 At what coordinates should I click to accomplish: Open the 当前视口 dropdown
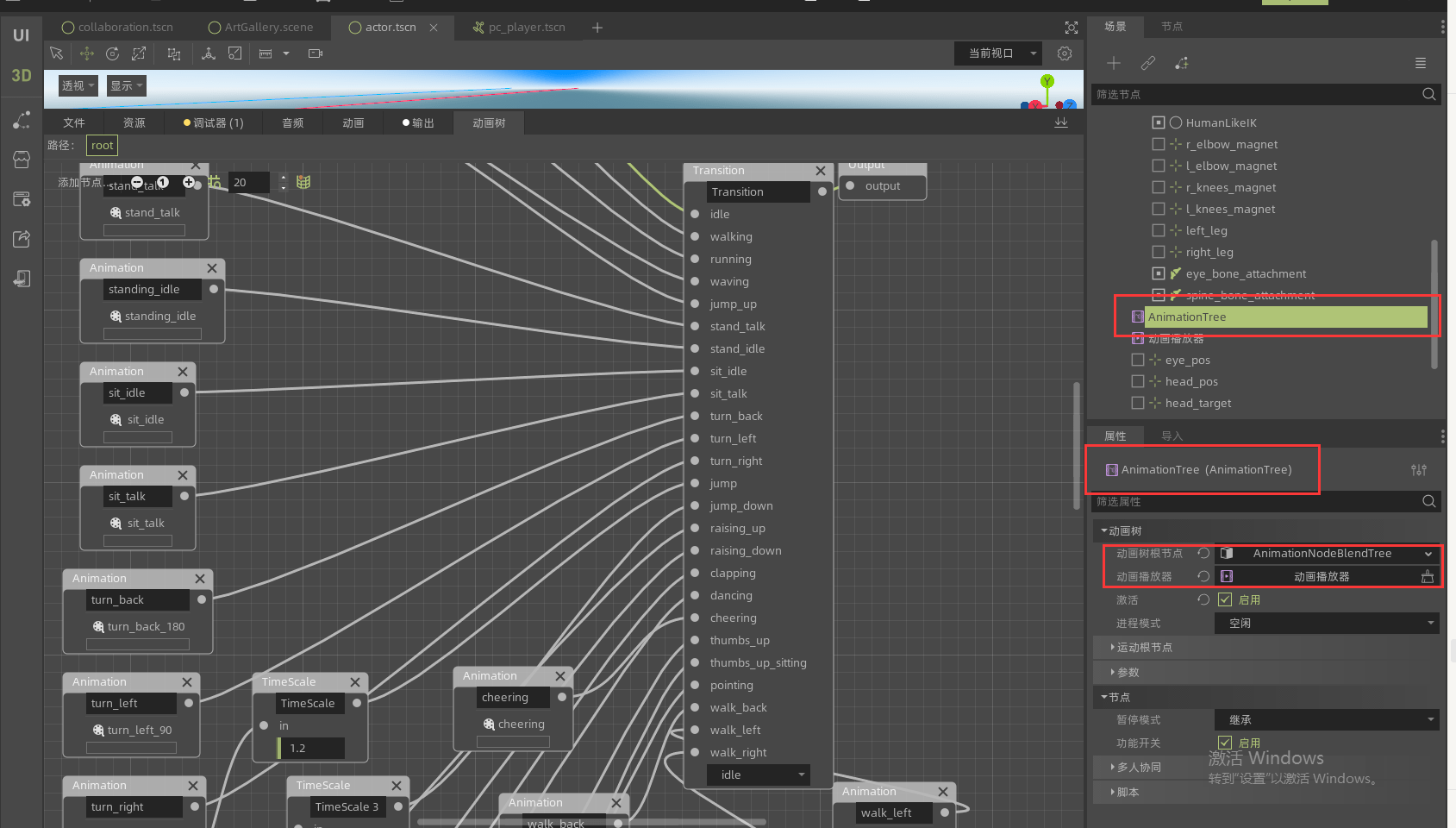pos(998,53)
